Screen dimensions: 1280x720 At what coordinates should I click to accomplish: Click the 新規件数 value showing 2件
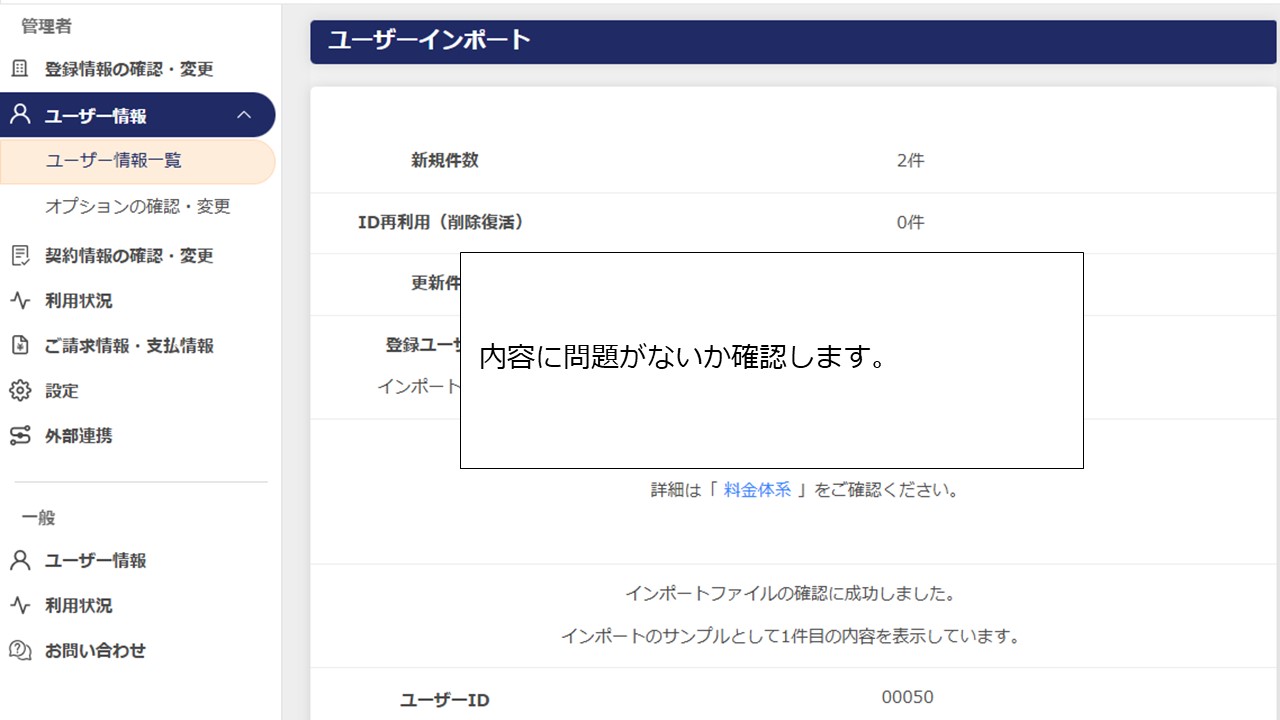click(x=909, y=160)
